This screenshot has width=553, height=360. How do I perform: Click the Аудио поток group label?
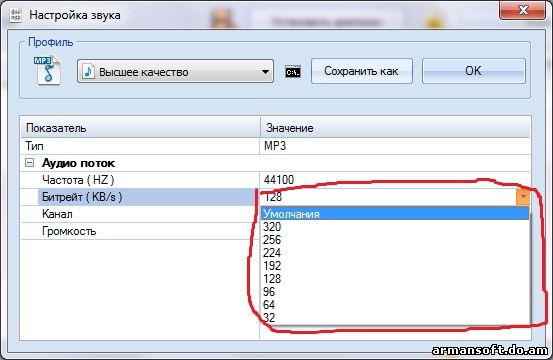(x=78, y=163)
